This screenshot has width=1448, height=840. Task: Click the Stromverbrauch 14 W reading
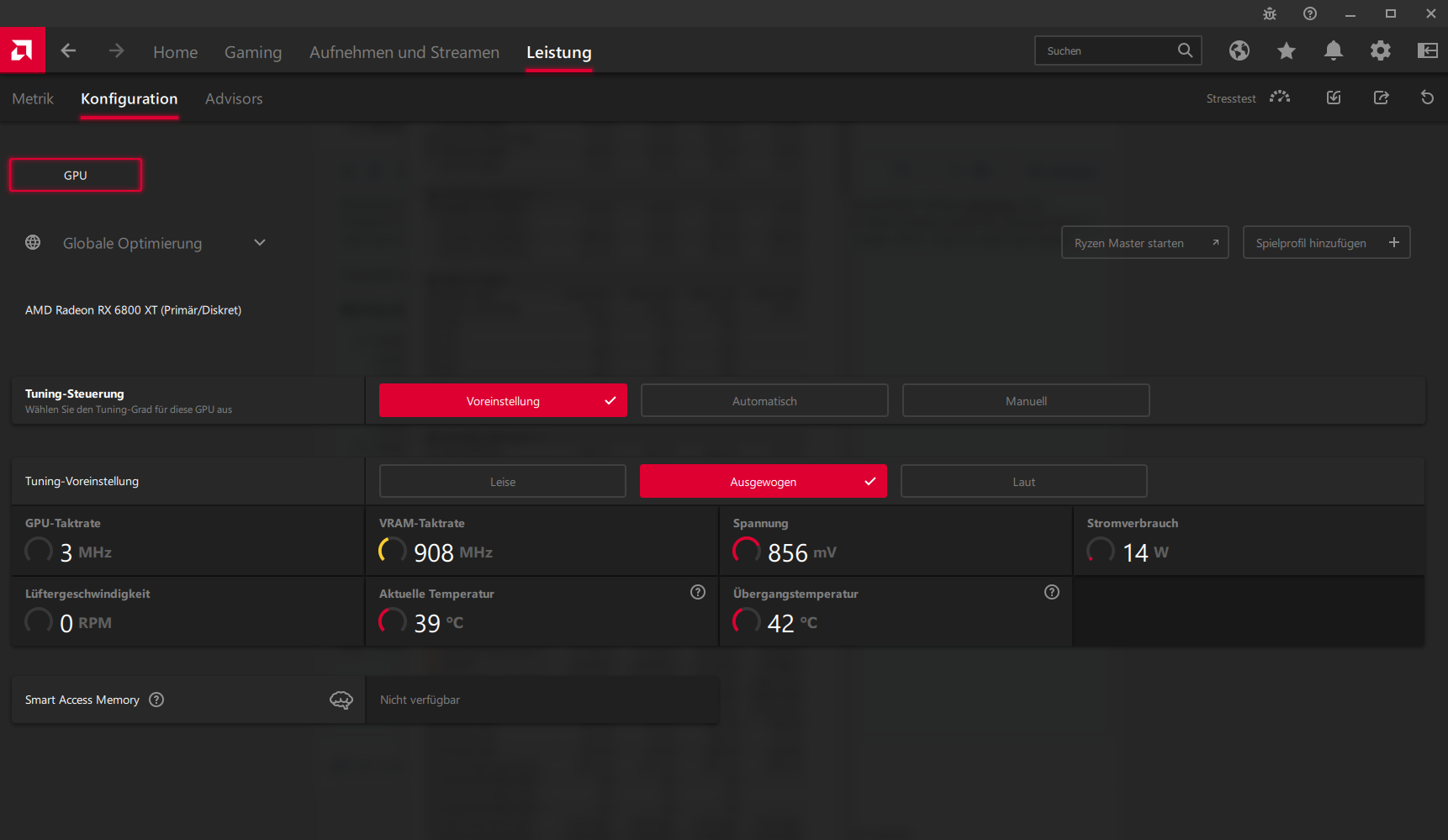click(x=1145, y=552)
